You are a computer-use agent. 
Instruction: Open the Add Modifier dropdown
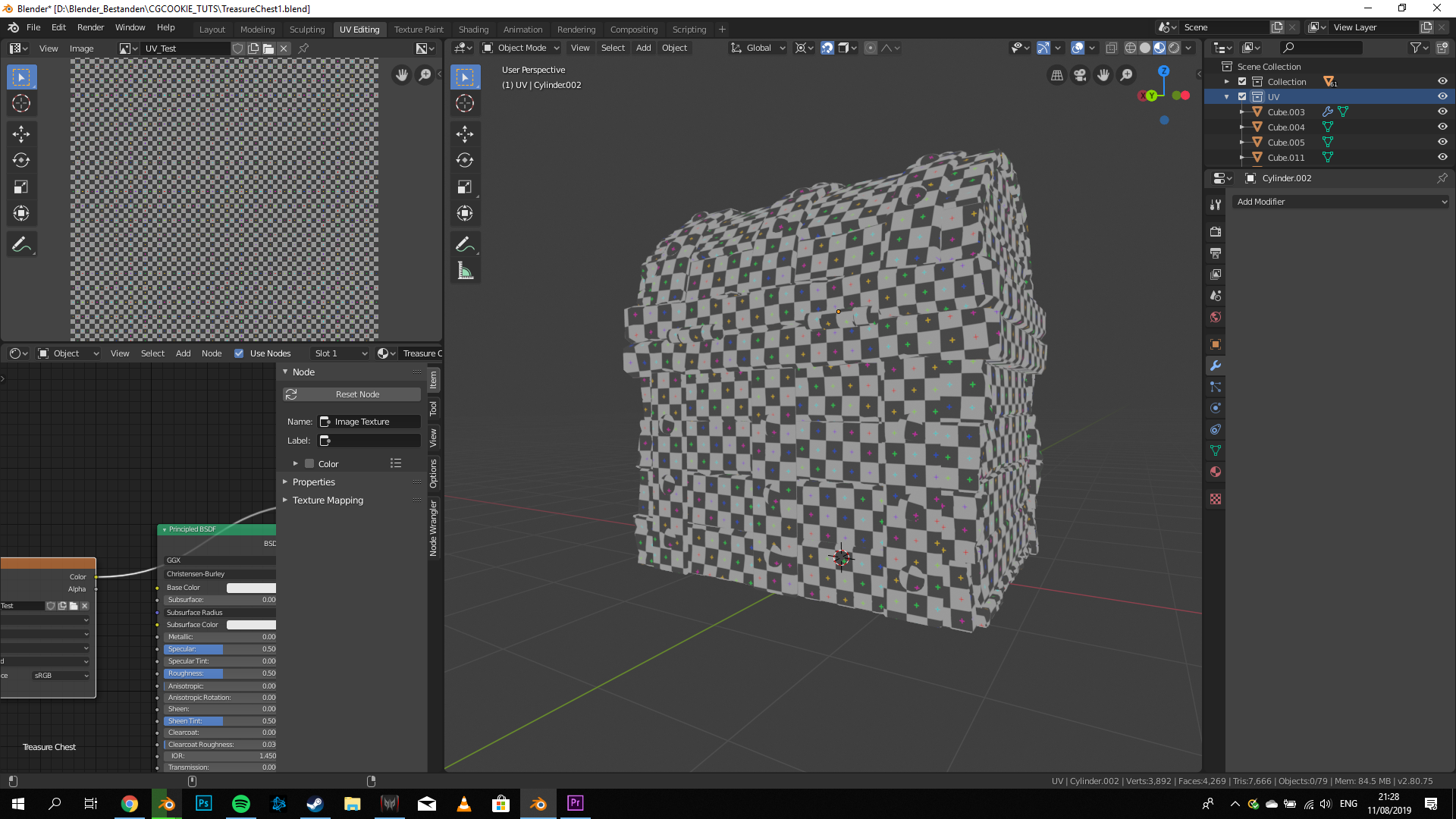[1341, 202]
